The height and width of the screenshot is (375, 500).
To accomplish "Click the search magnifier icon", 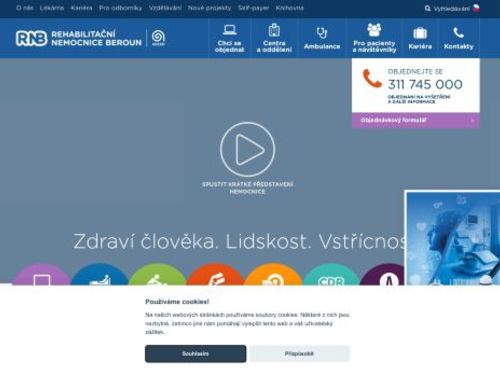I will (x=428, y=8).
